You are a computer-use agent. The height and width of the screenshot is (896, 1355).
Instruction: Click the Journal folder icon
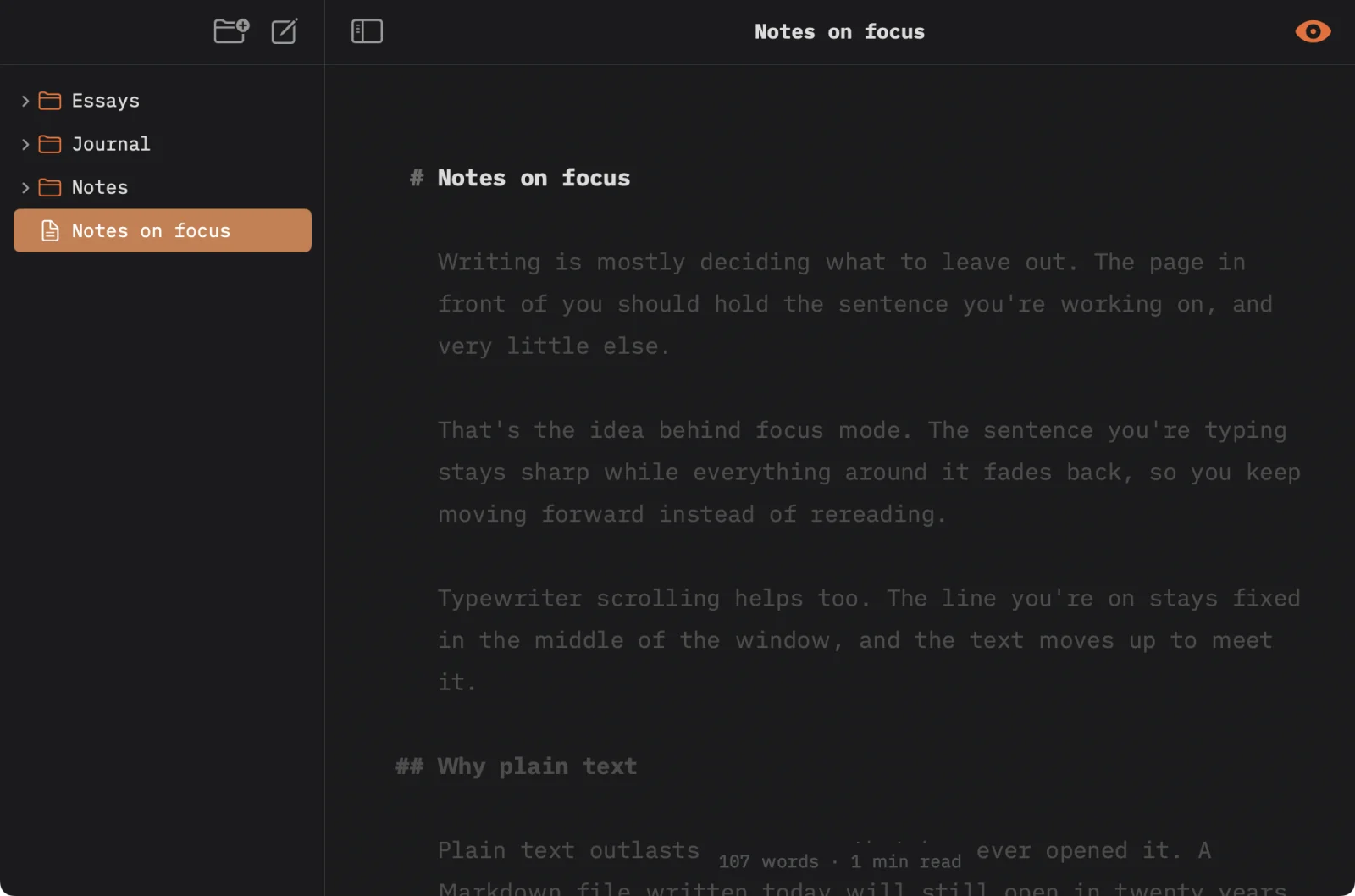[50, 144]
